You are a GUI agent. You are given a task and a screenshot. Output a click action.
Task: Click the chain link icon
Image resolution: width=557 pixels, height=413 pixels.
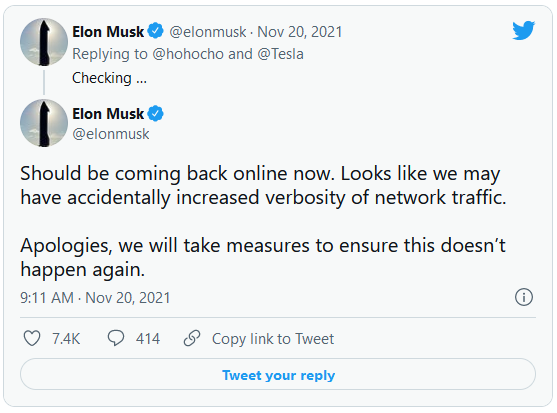pyautogui.click(x=192, y=338)
